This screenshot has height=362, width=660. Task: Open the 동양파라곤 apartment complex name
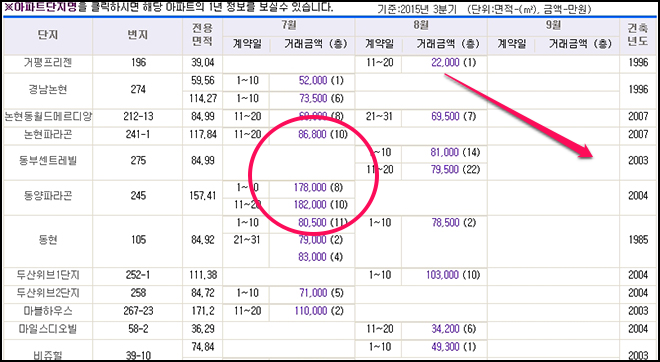[48, 196]
